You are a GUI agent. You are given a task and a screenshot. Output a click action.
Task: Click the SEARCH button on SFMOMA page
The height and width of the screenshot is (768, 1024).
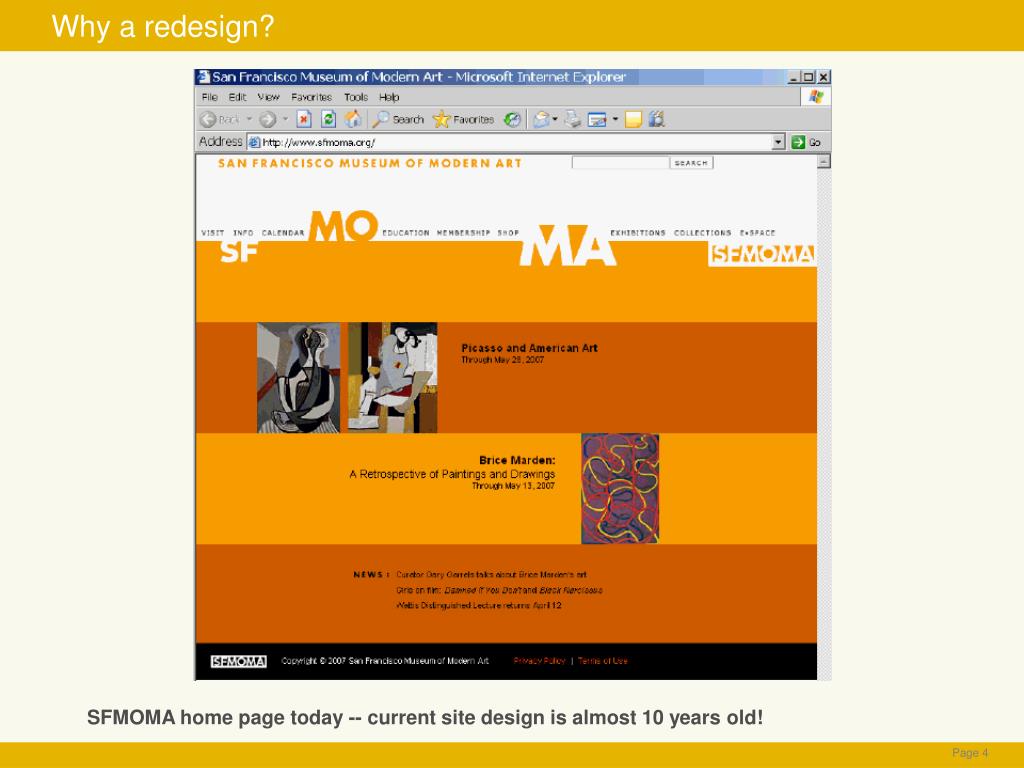coord(691,163)
